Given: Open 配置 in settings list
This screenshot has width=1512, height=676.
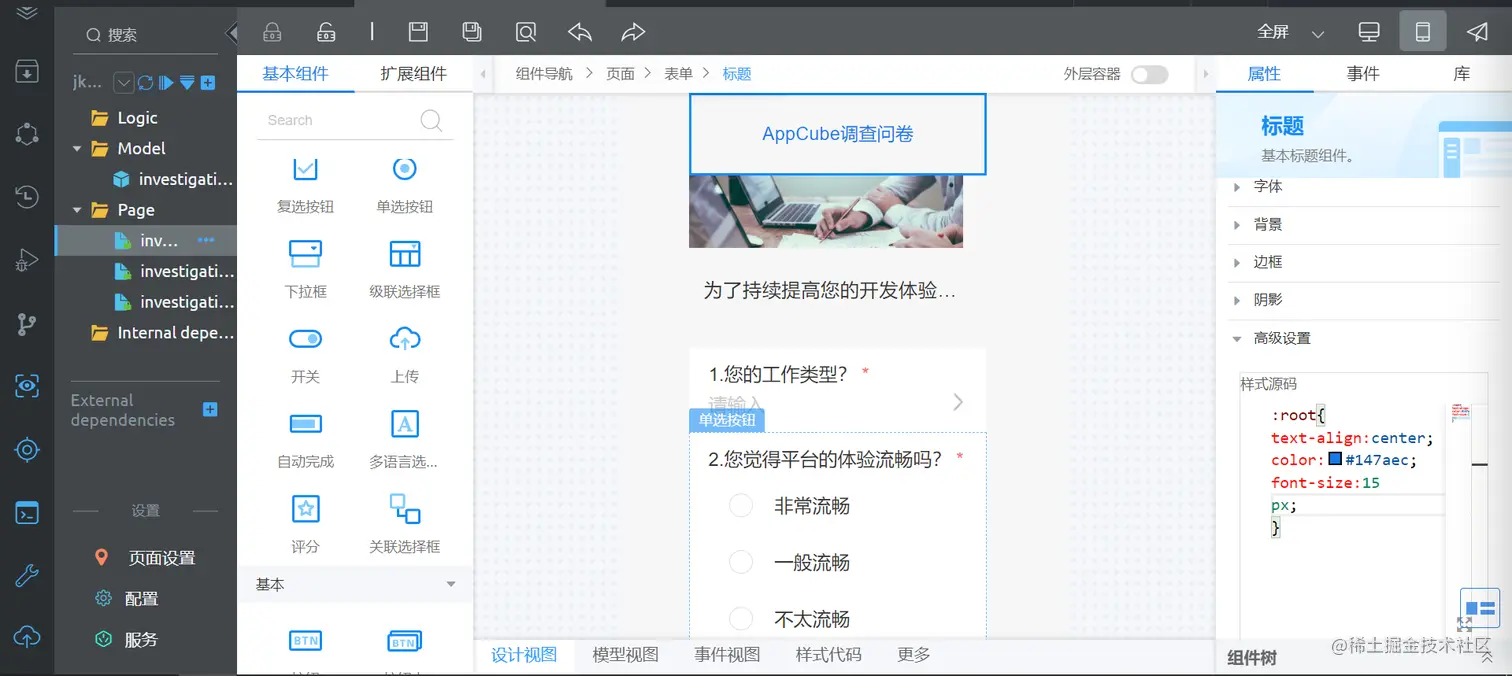Looking at the screenshot, I should coord(141,599).
